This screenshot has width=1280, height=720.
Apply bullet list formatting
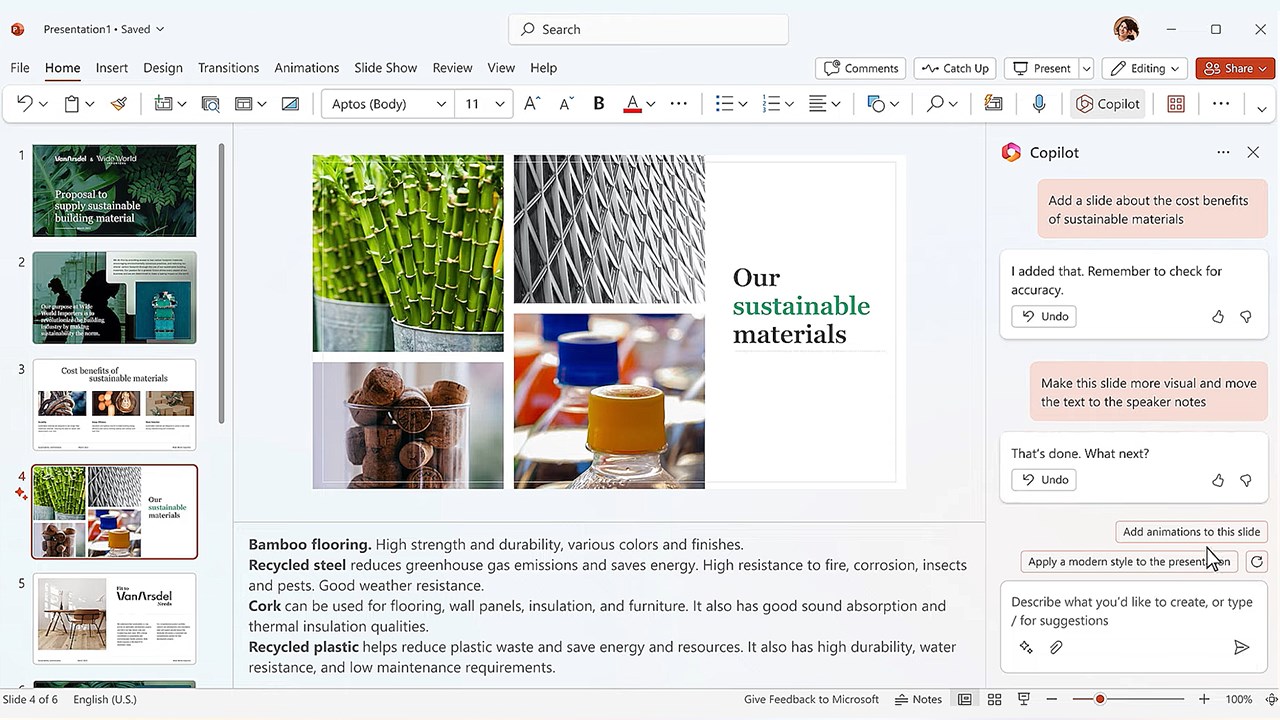tap(725, 103)
